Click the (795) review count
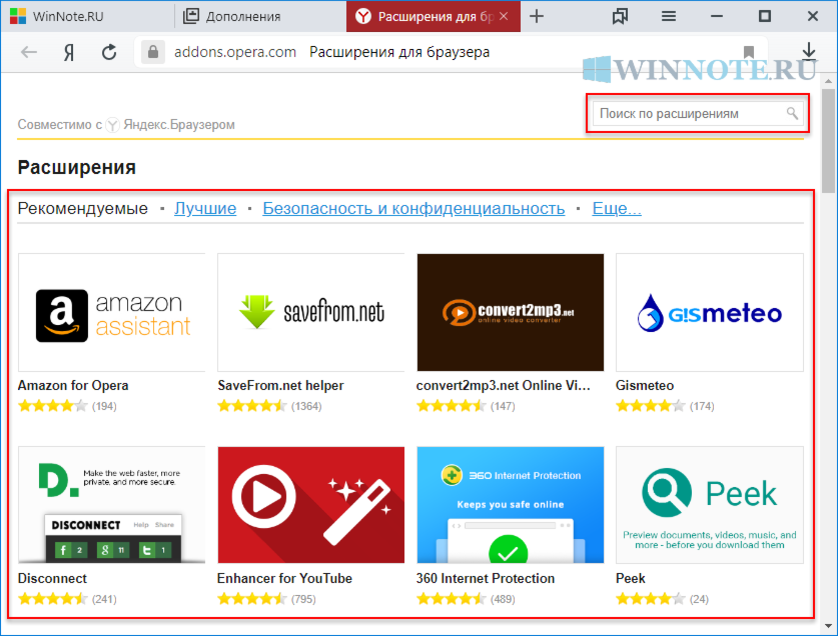 click(304, 599)
